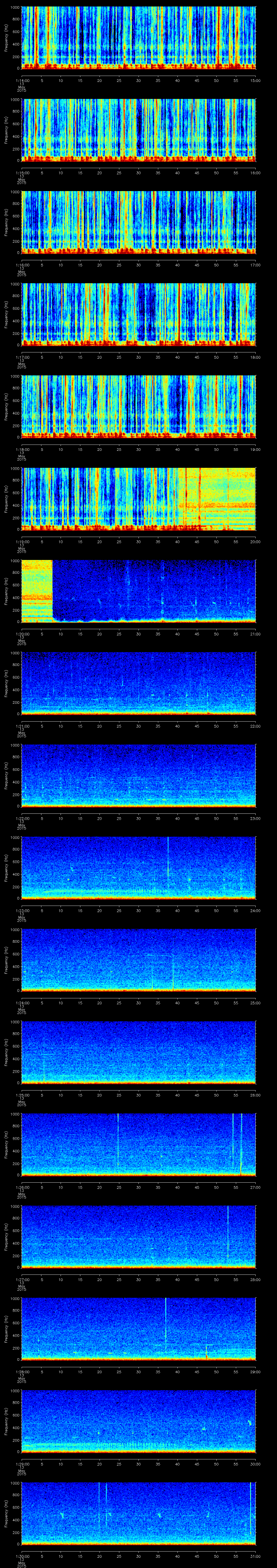This screenshot has height=1568, width=277.
Task: Click the "1:20:00" start time label
Action: click(22, 634)
